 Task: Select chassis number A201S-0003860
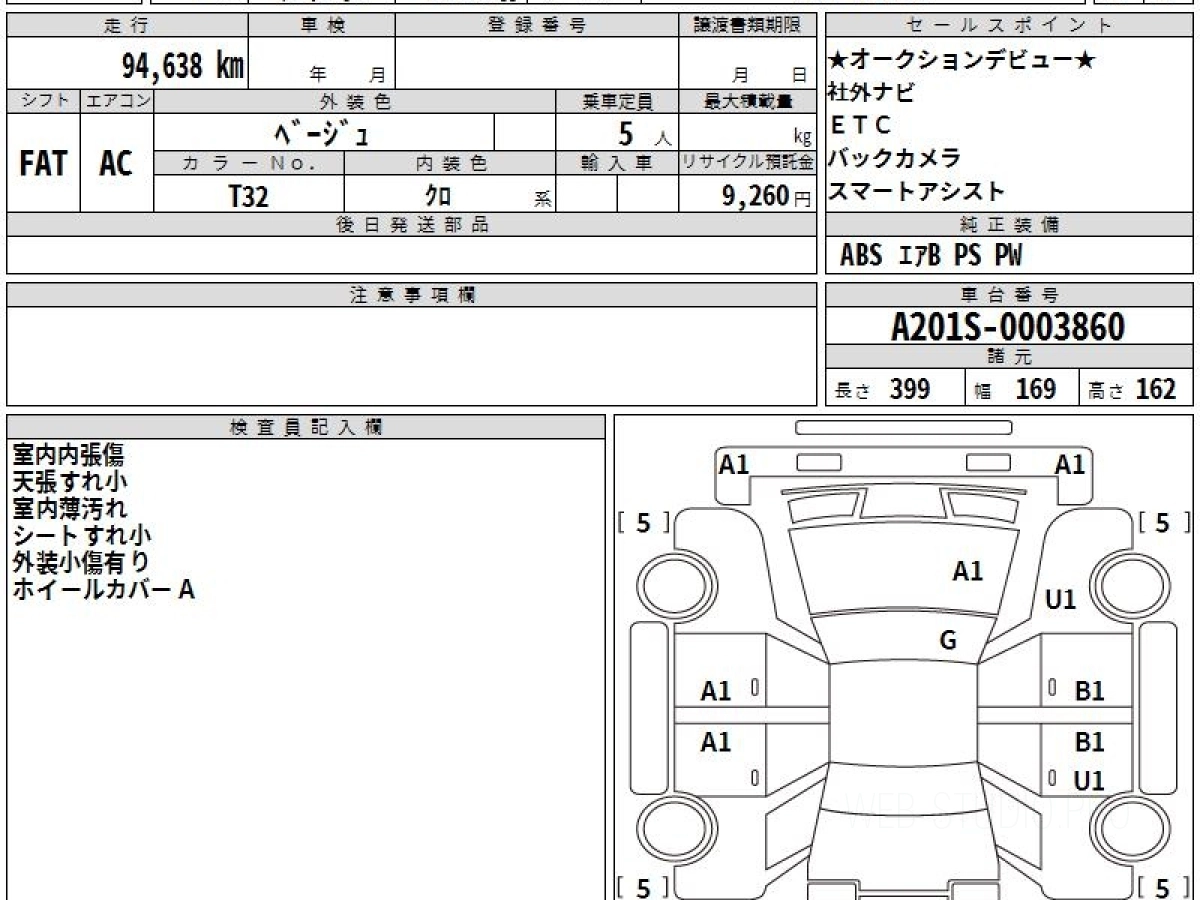(1008, 327)
